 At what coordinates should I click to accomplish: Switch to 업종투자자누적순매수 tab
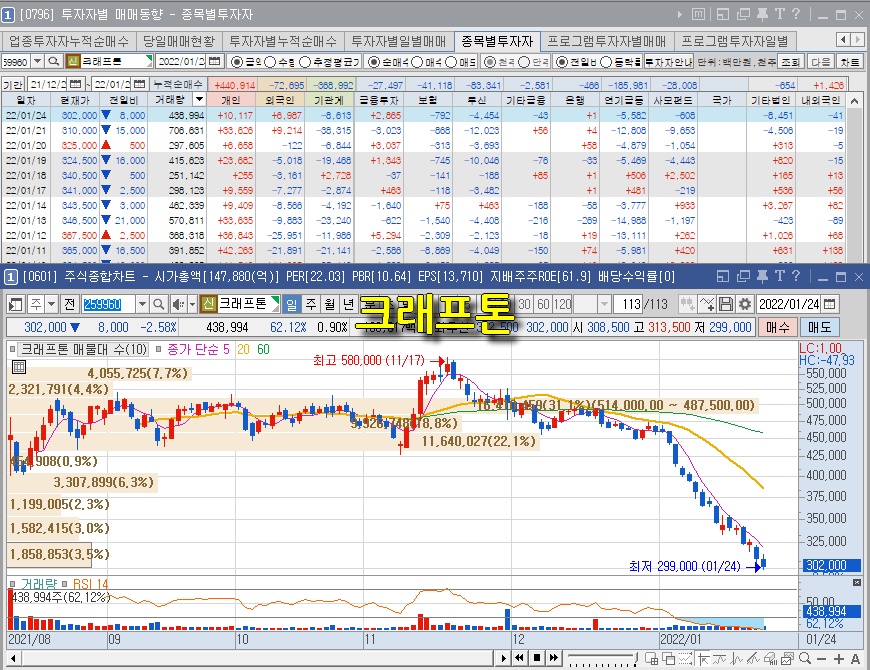pyautogui.click(x=69, y=41)
